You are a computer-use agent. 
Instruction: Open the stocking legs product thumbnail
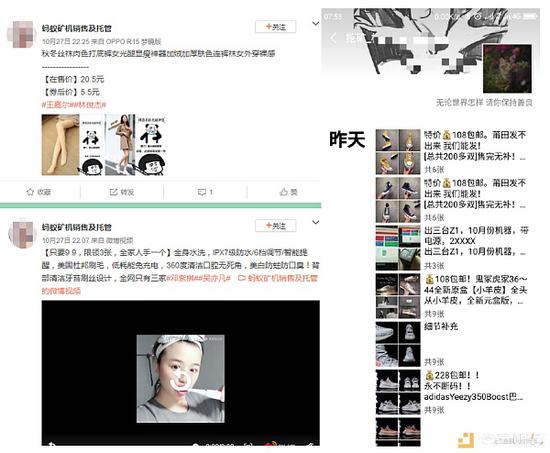tap(60, 145)
